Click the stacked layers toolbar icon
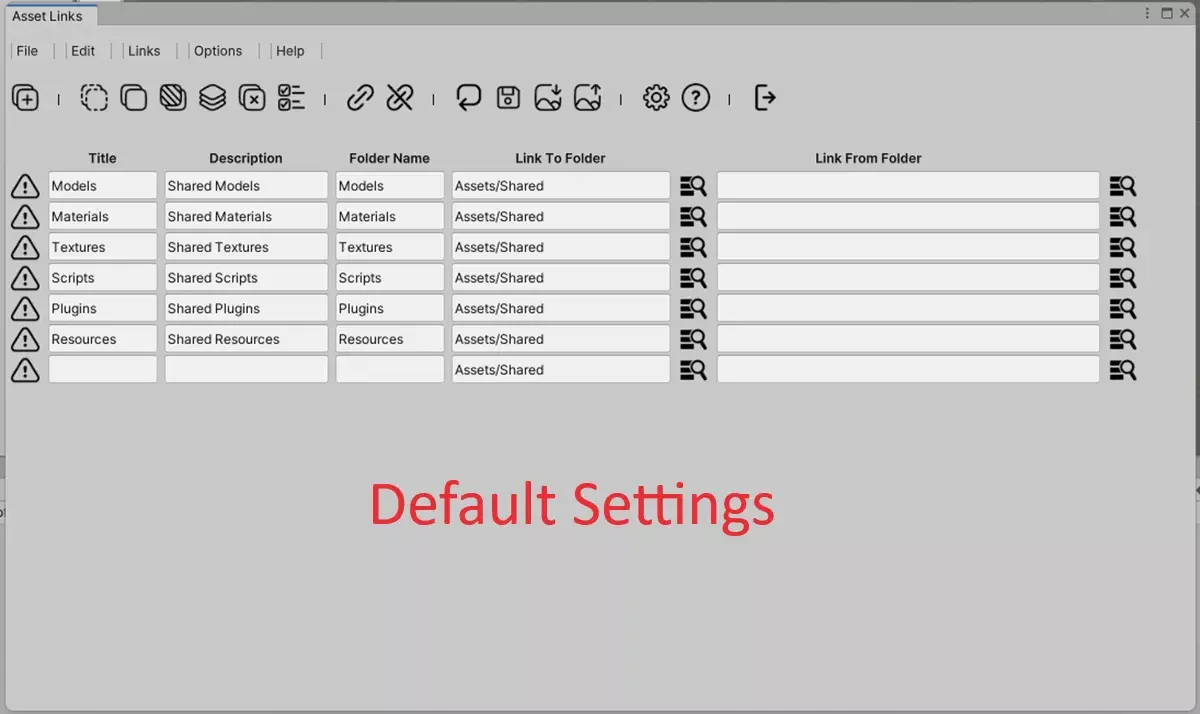Viewport: 1200px width, 714px height. [x=212, y=98]
